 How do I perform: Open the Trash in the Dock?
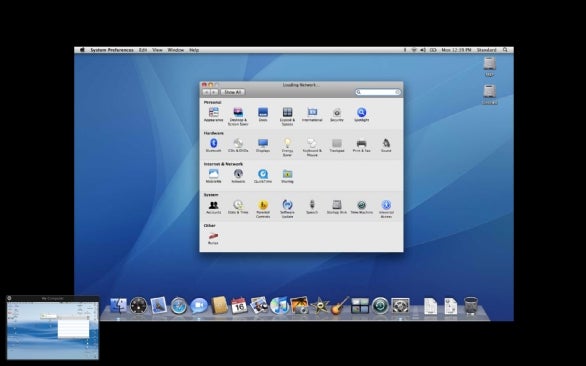tap(471, 306)
